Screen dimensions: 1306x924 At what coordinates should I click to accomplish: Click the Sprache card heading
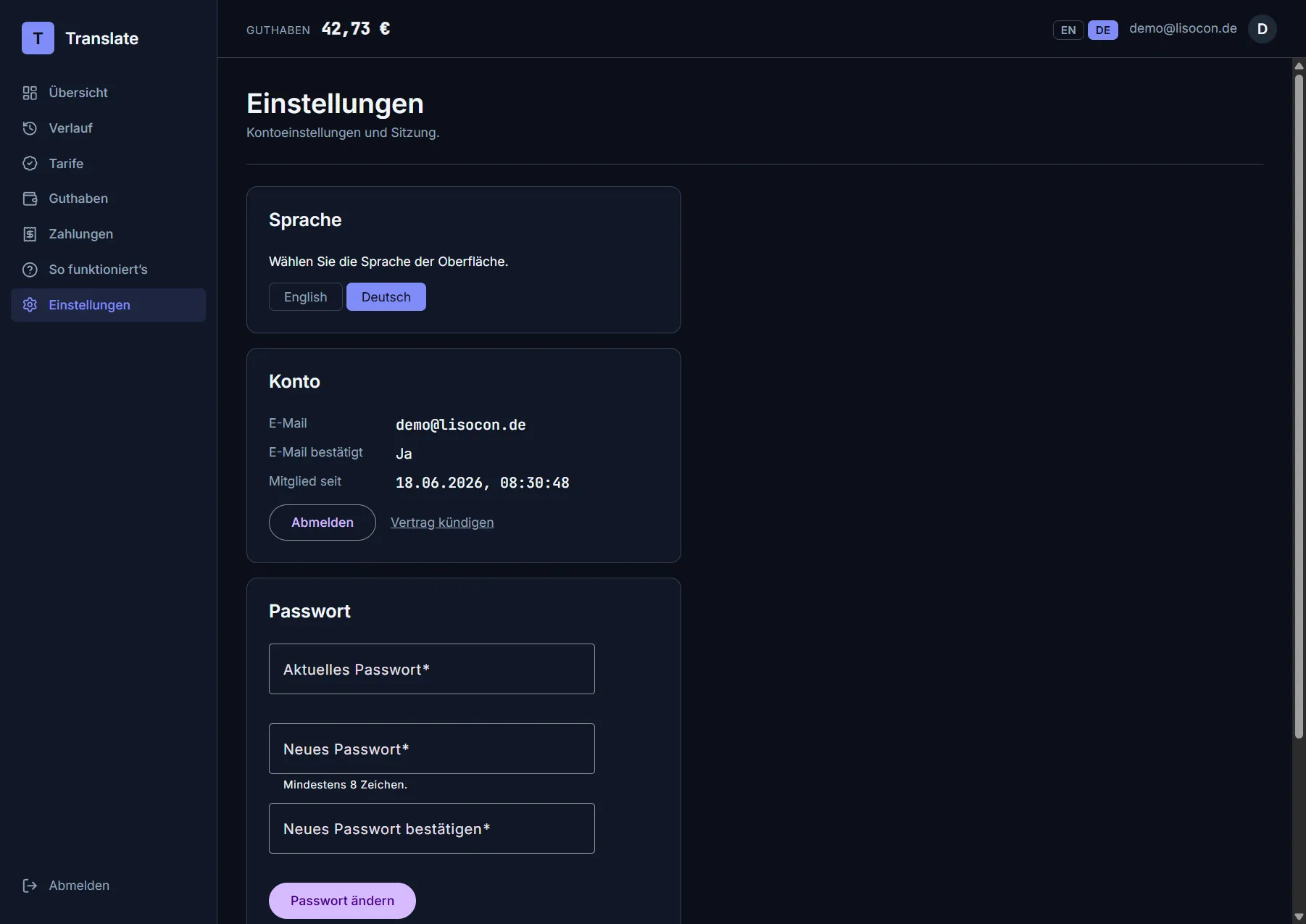pos(305,220)
